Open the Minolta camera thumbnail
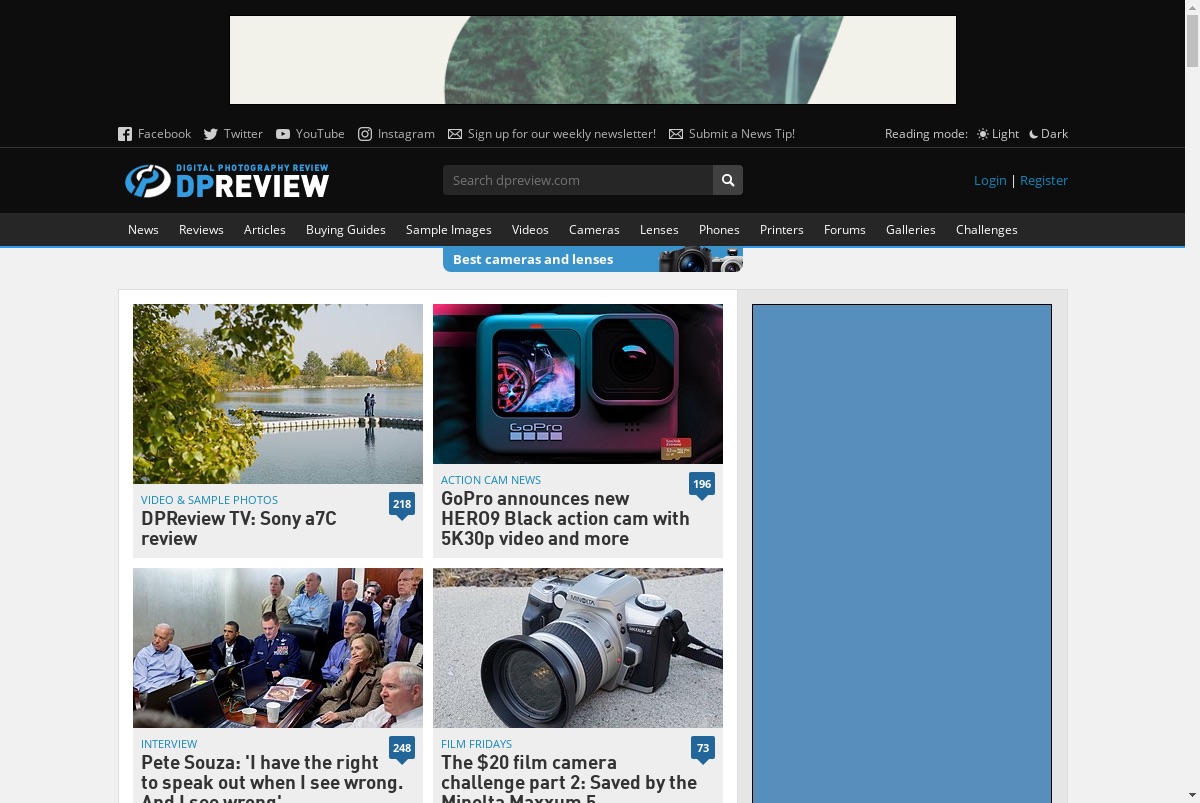 coord(578,648)
